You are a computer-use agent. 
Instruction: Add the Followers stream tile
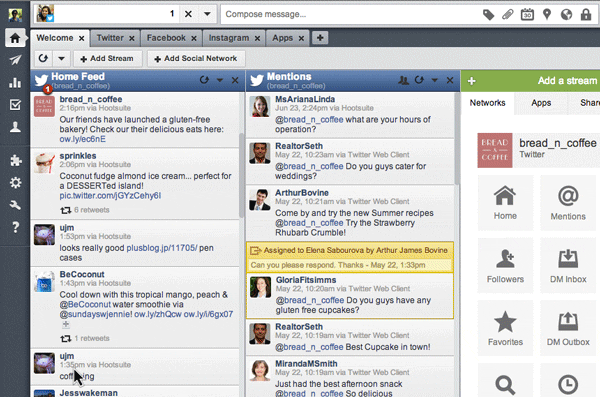click(x=505, y=266)
